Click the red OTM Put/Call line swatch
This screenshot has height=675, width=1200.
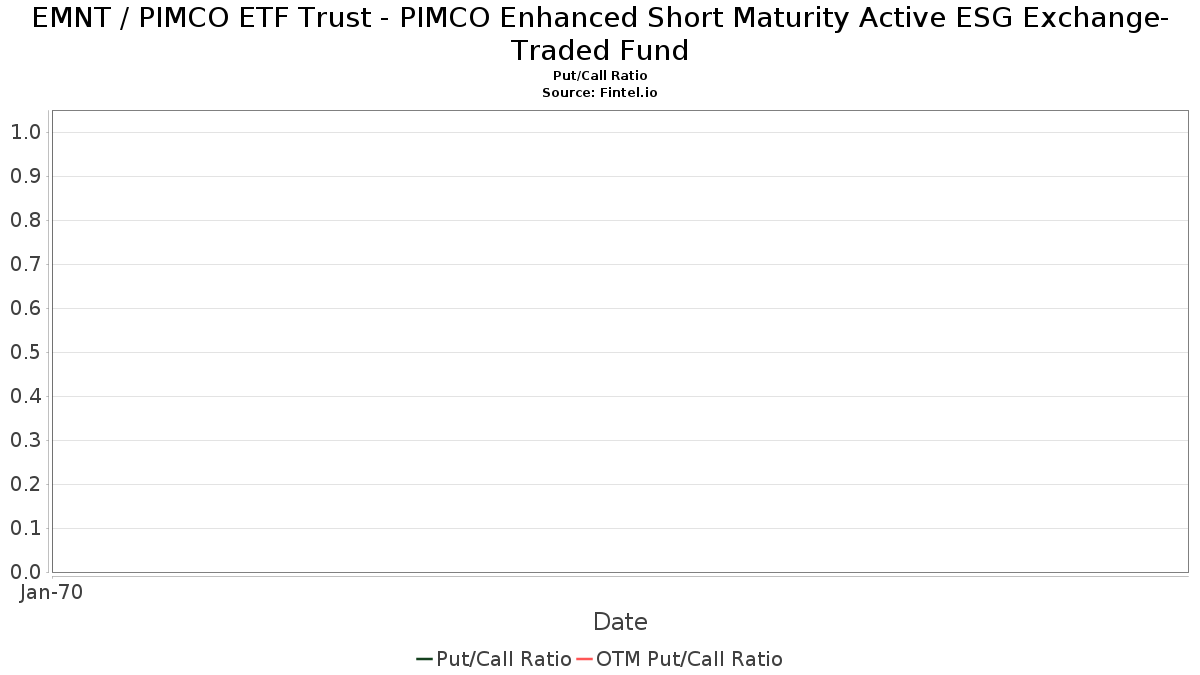click(x=584, y=659)
